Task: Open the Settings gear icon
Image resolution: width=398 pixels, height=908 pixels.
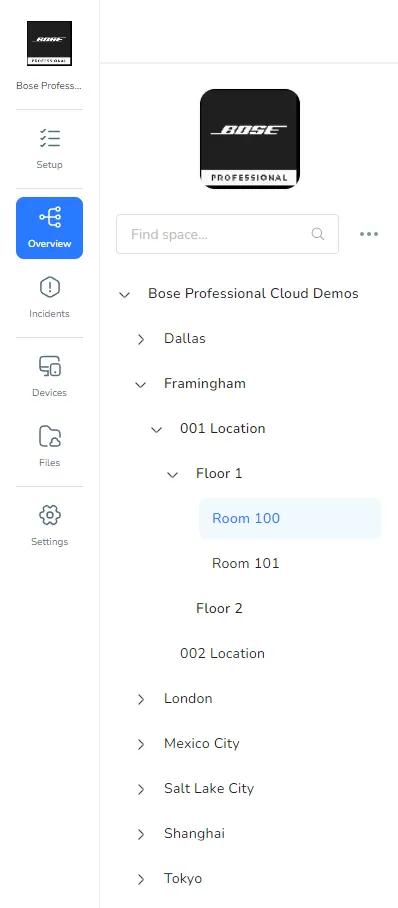Action: tap(50, 515)
